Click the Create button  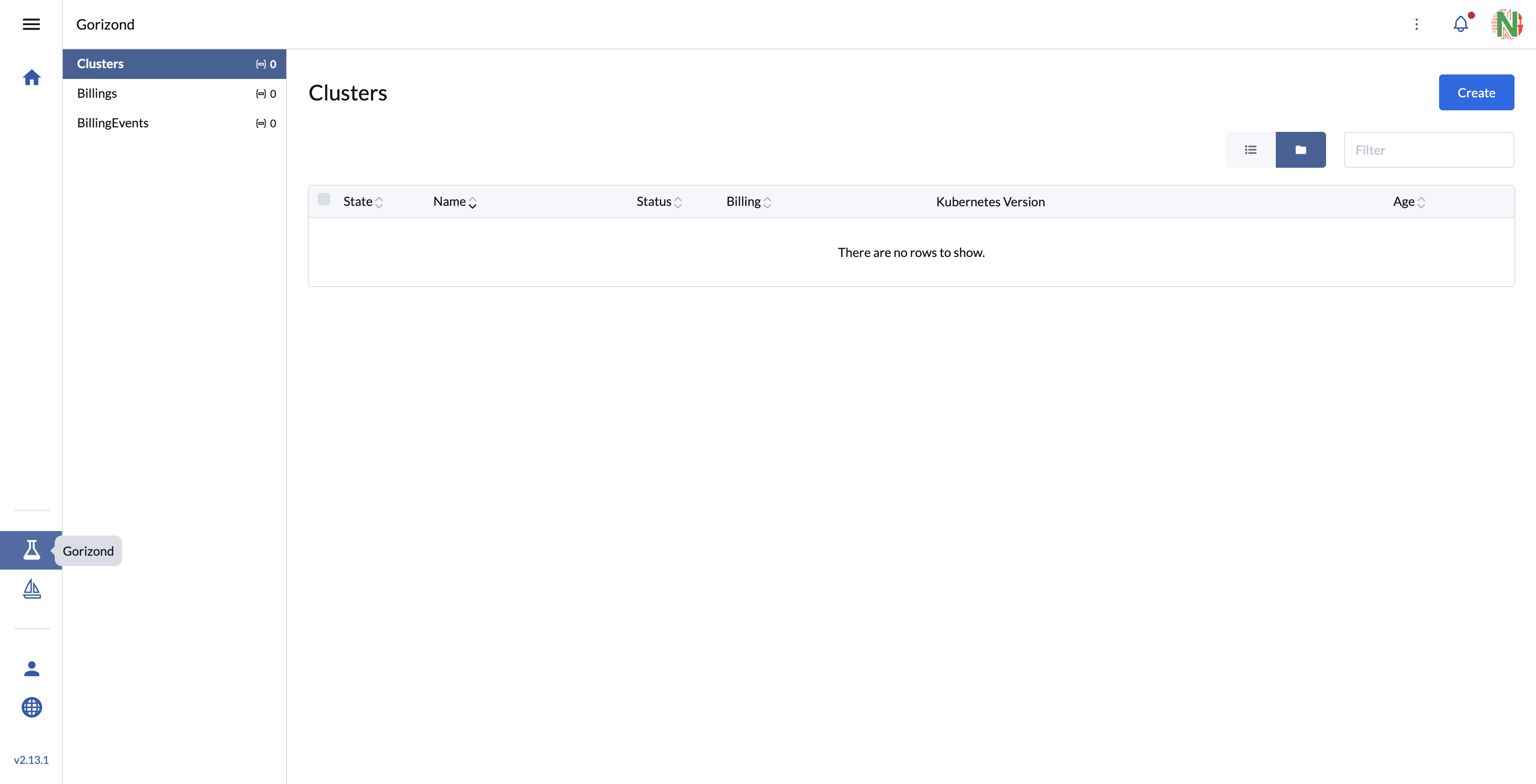coord(1476,92)
